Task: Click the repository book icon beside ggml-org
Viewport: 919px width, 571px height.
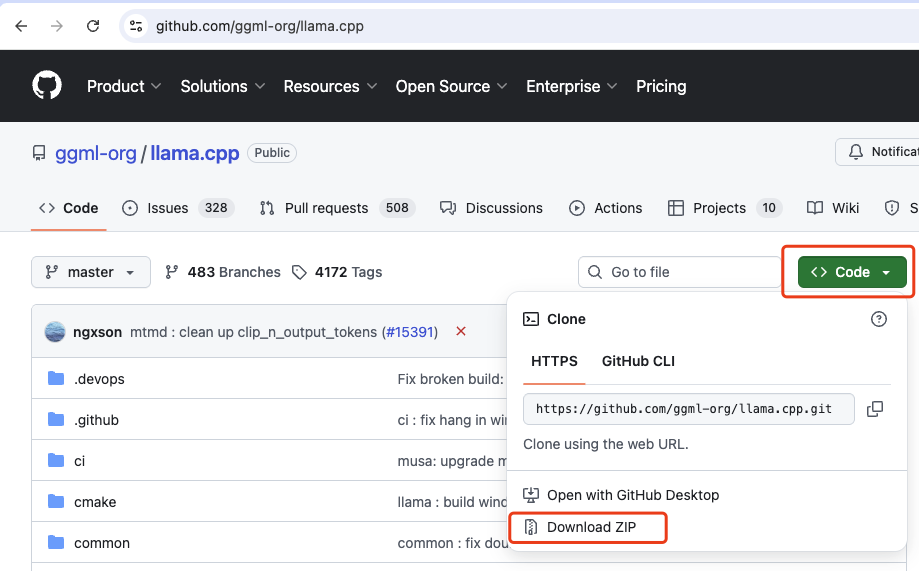Action: point(39,153)
